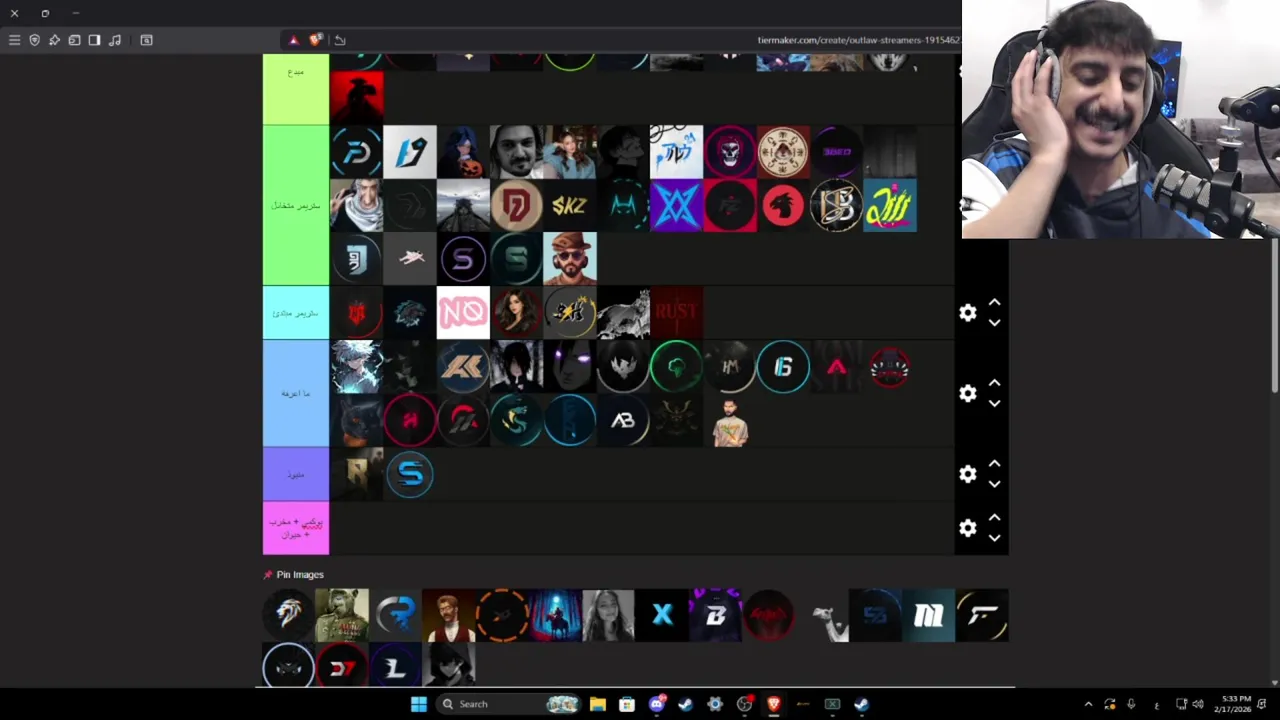This screenshot has height=720, width=1280.
Task: Open the browser hamburger menu
Action: 14,40
